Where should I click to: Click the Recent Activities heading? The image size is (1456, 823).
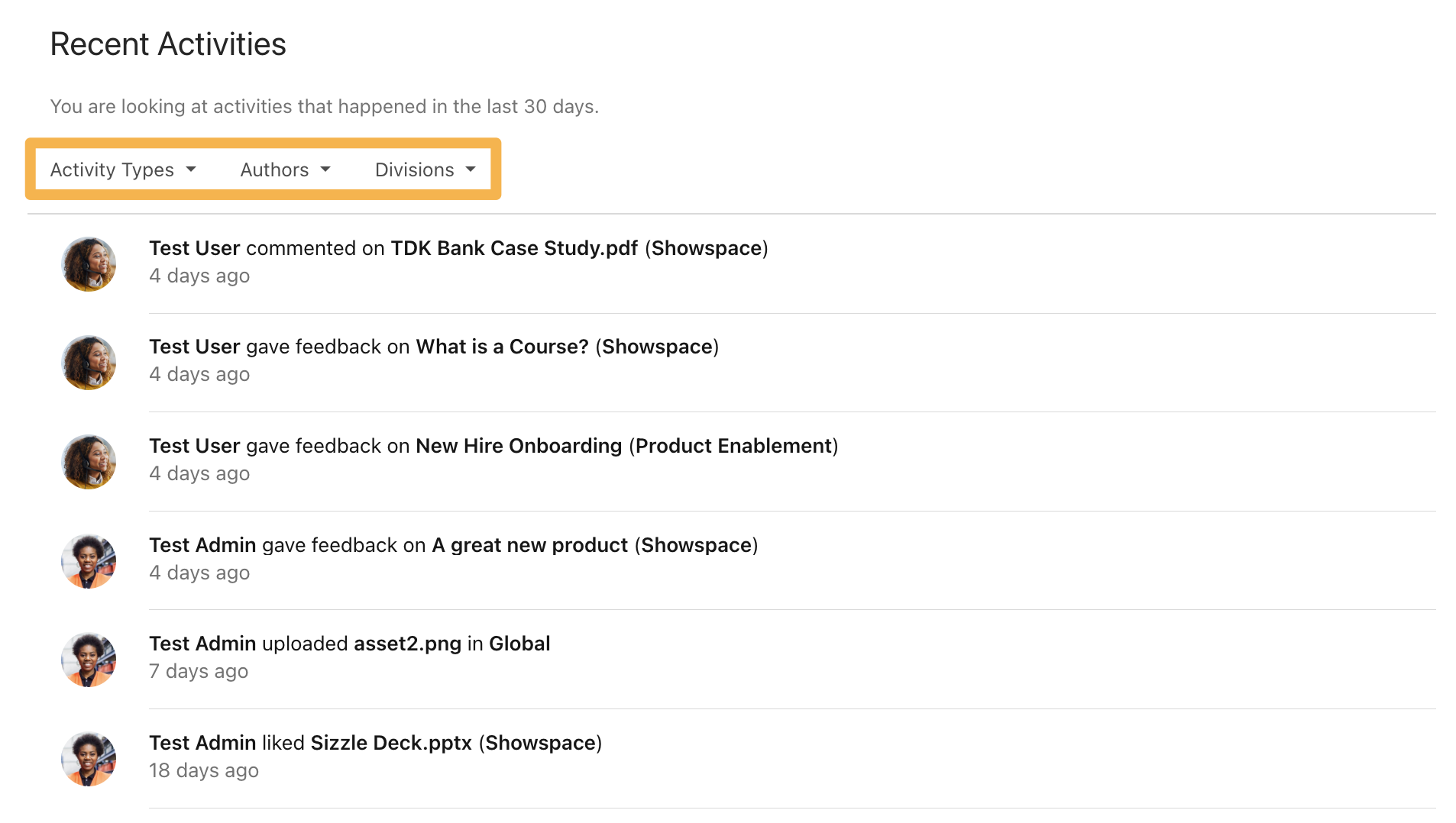click(168, 44)
